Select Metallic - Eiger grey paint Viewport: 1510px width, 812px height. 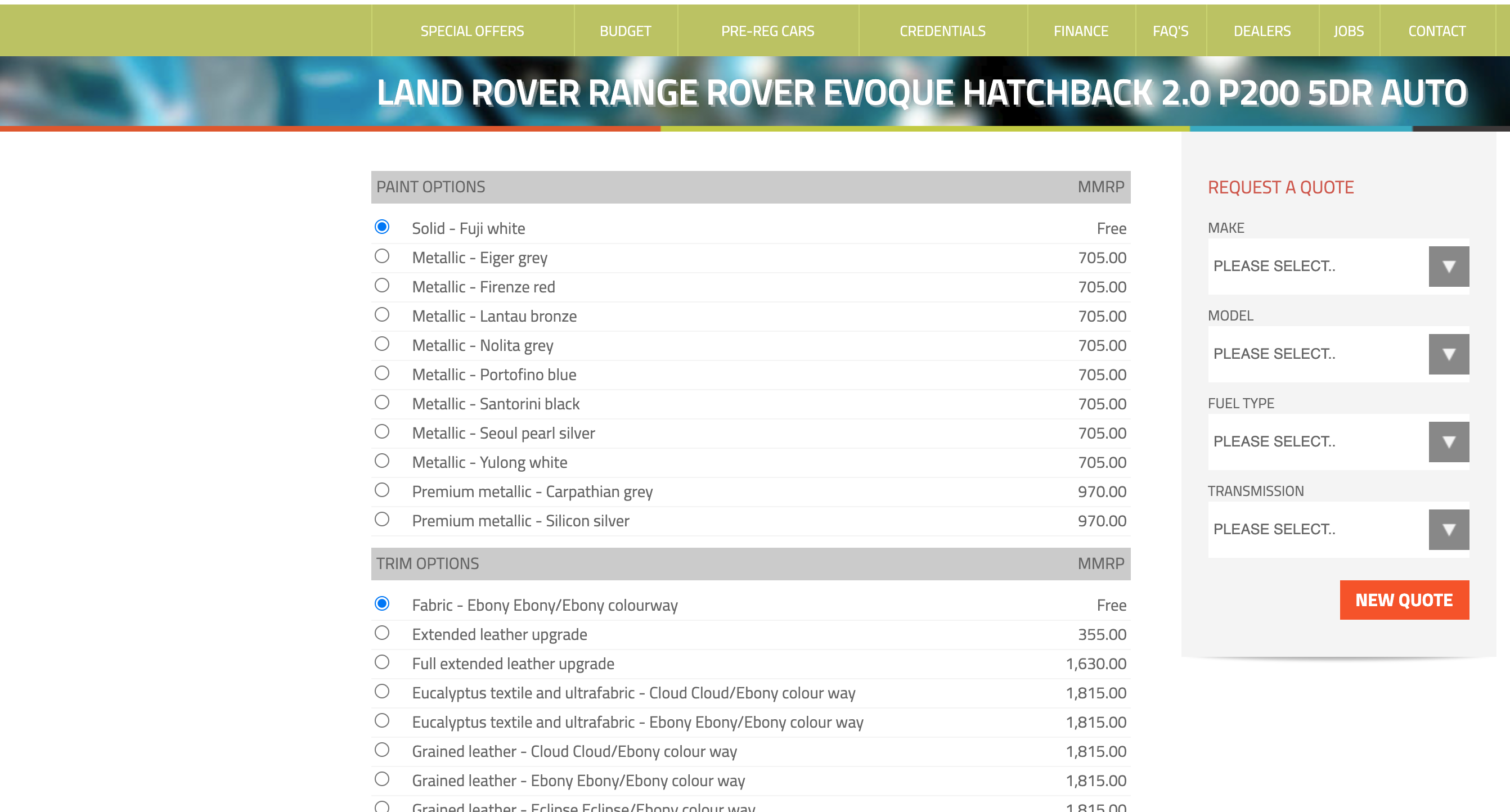(381, 256)
